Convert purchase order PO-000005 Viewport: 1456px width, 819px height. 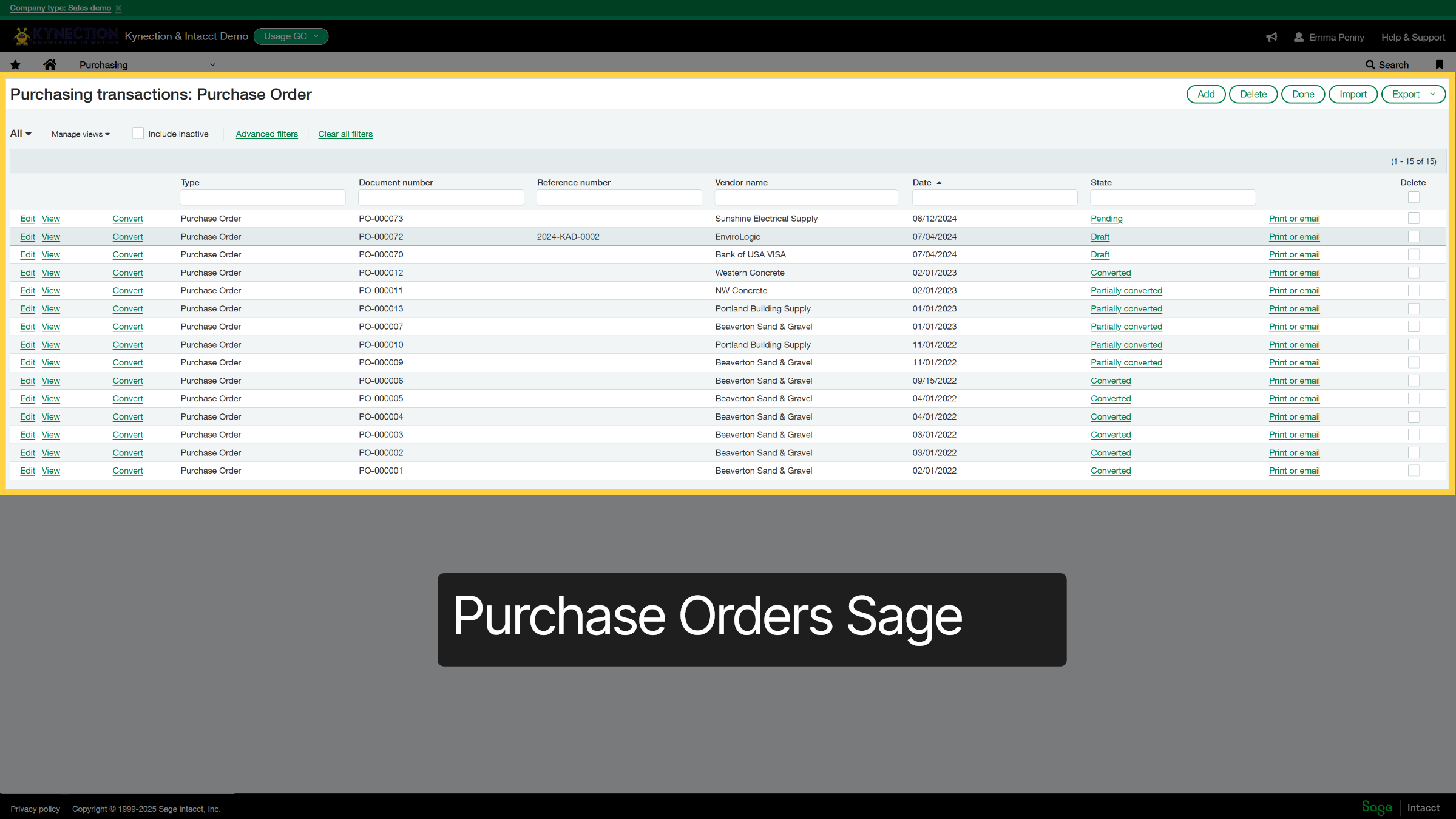pyautogui.click(x=128, y=399)
